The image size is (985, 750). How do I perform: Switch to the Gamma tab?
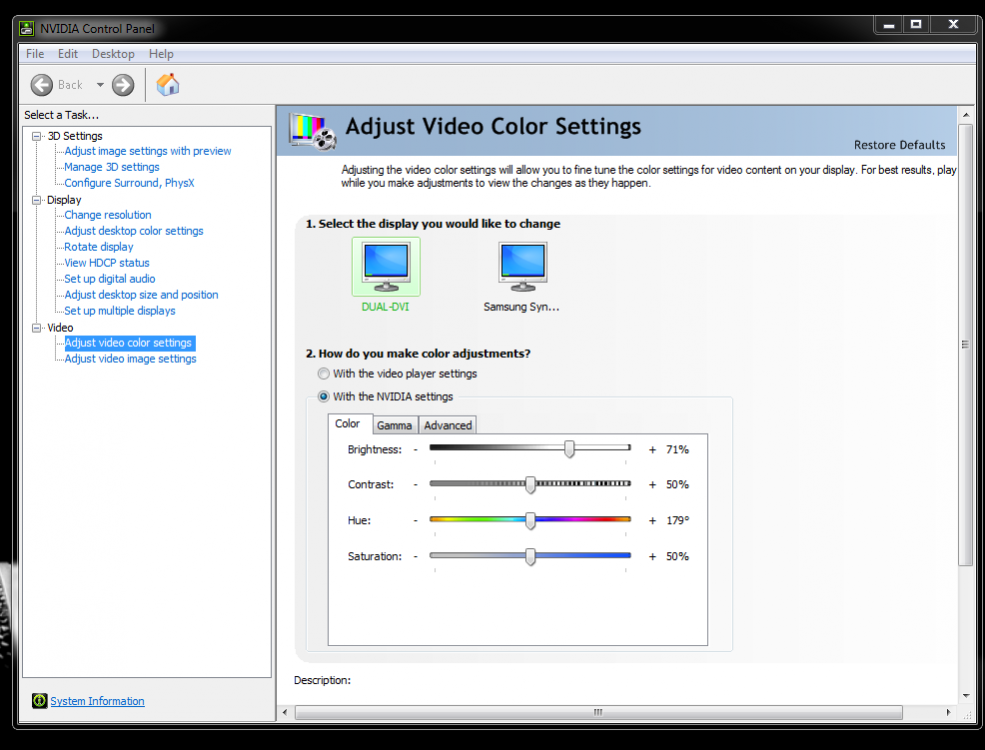(394, 425)
